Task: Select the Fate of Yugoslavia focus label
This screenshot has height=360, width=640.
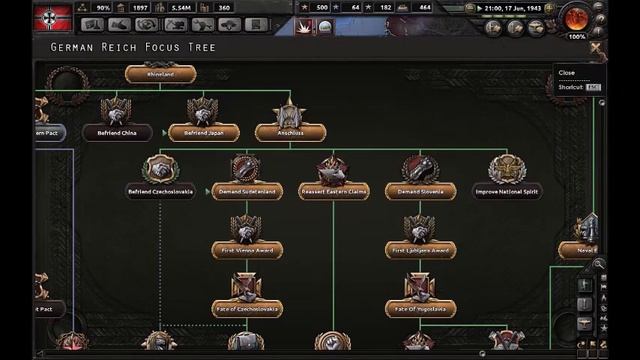Action: [420, 309]
